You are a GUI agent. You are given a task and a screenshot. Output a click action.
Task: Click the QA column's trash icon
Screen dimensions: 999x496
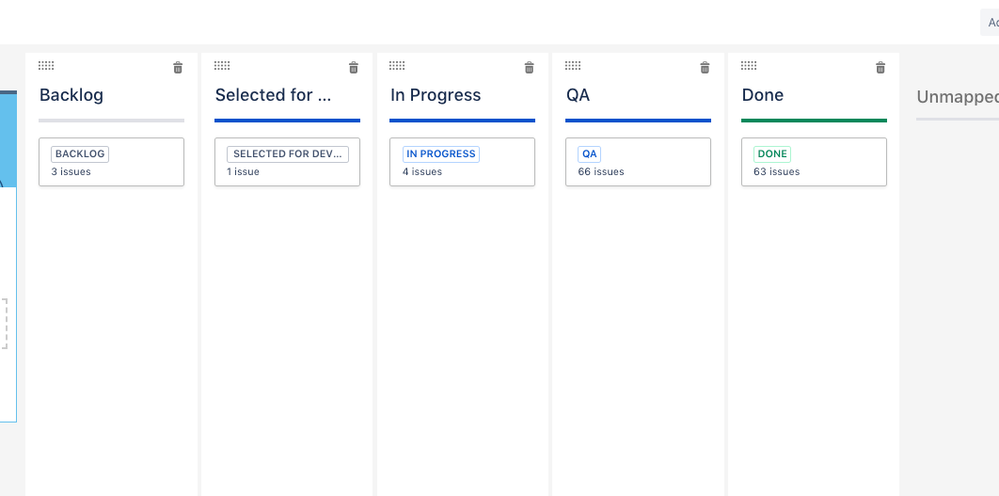tap(705, 67)
